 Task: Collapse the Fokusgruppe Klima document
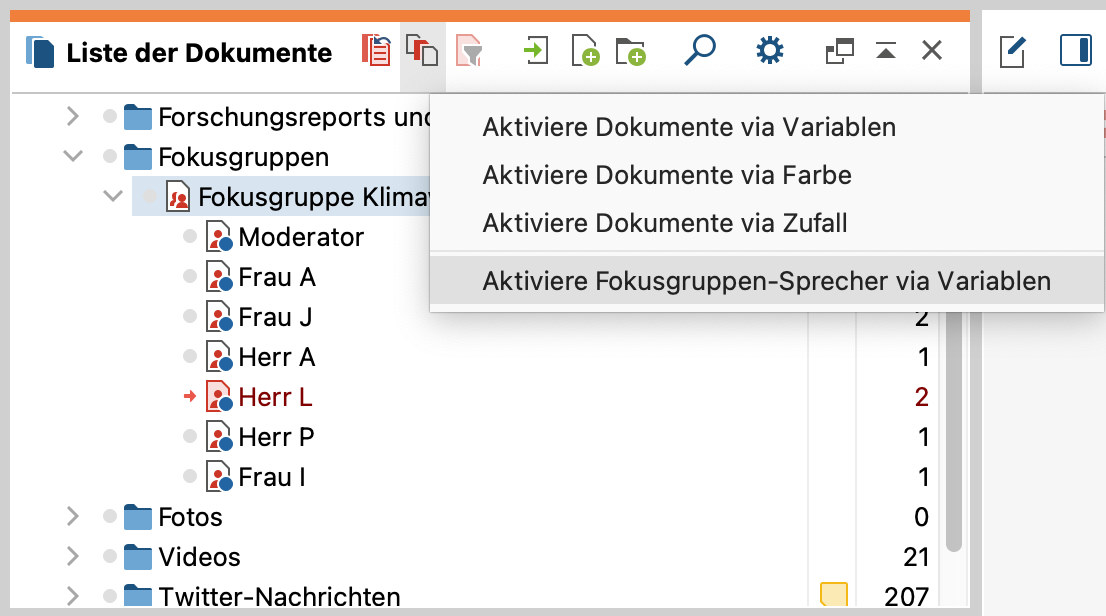(x=113, y=196)
